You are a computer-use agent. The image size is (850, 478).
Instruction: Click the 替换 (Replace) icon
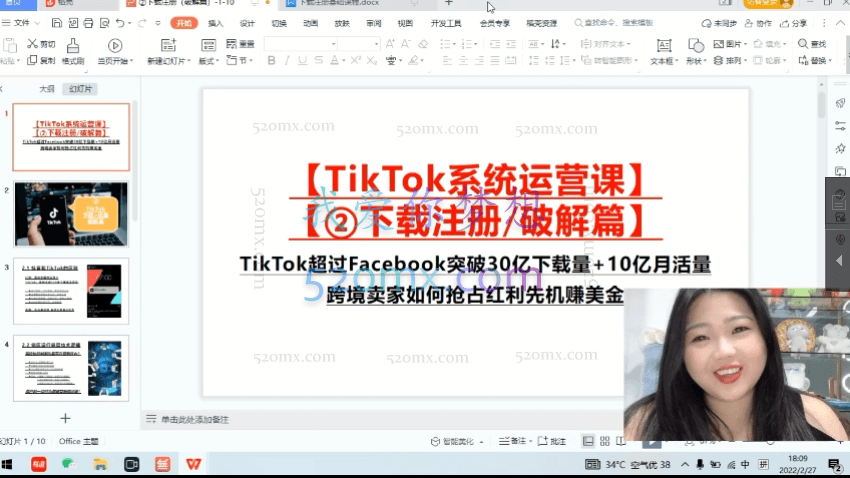click(x=803, y=60)
